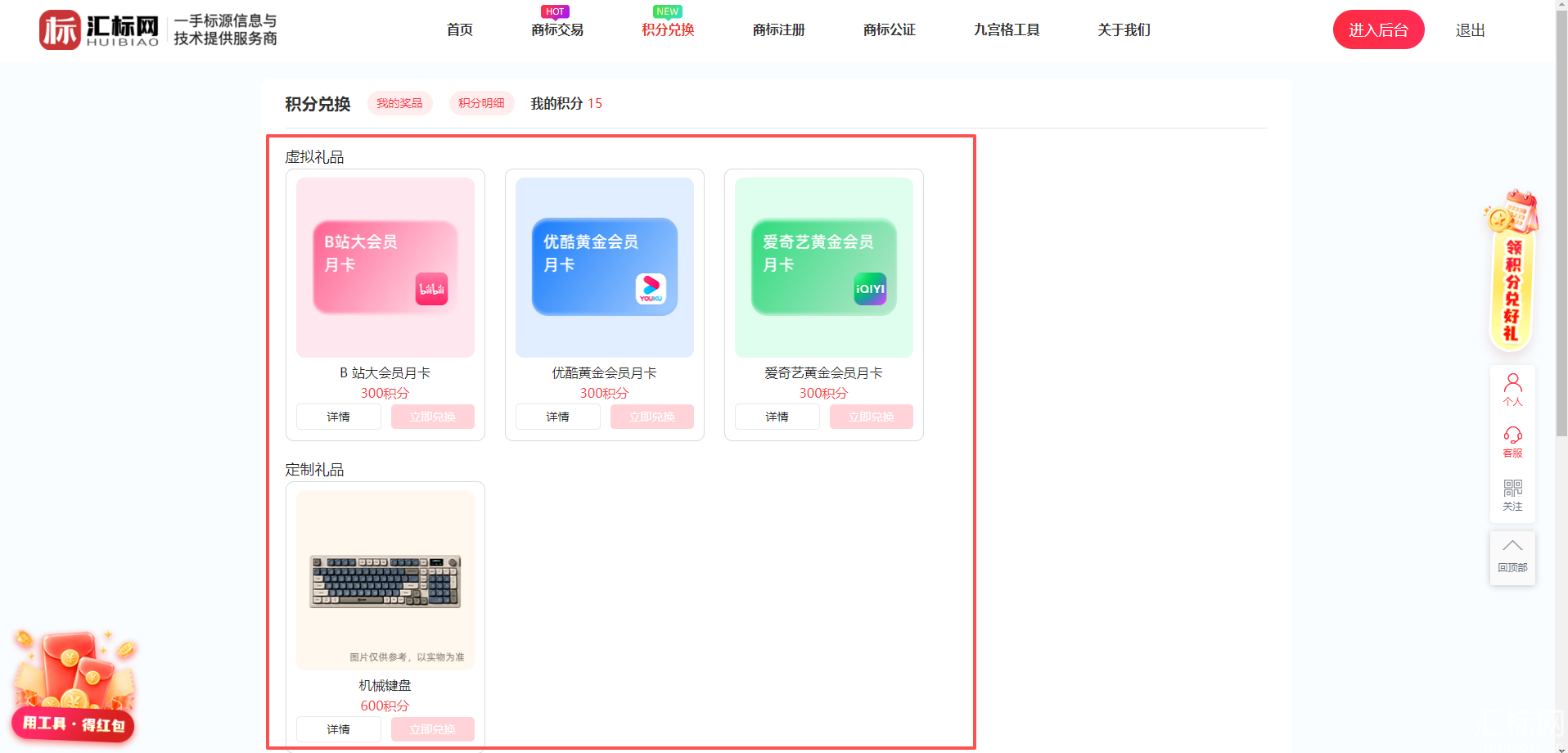Click the NEW badge above 积分兑换

pyautogui.click(x=668, y=11)
